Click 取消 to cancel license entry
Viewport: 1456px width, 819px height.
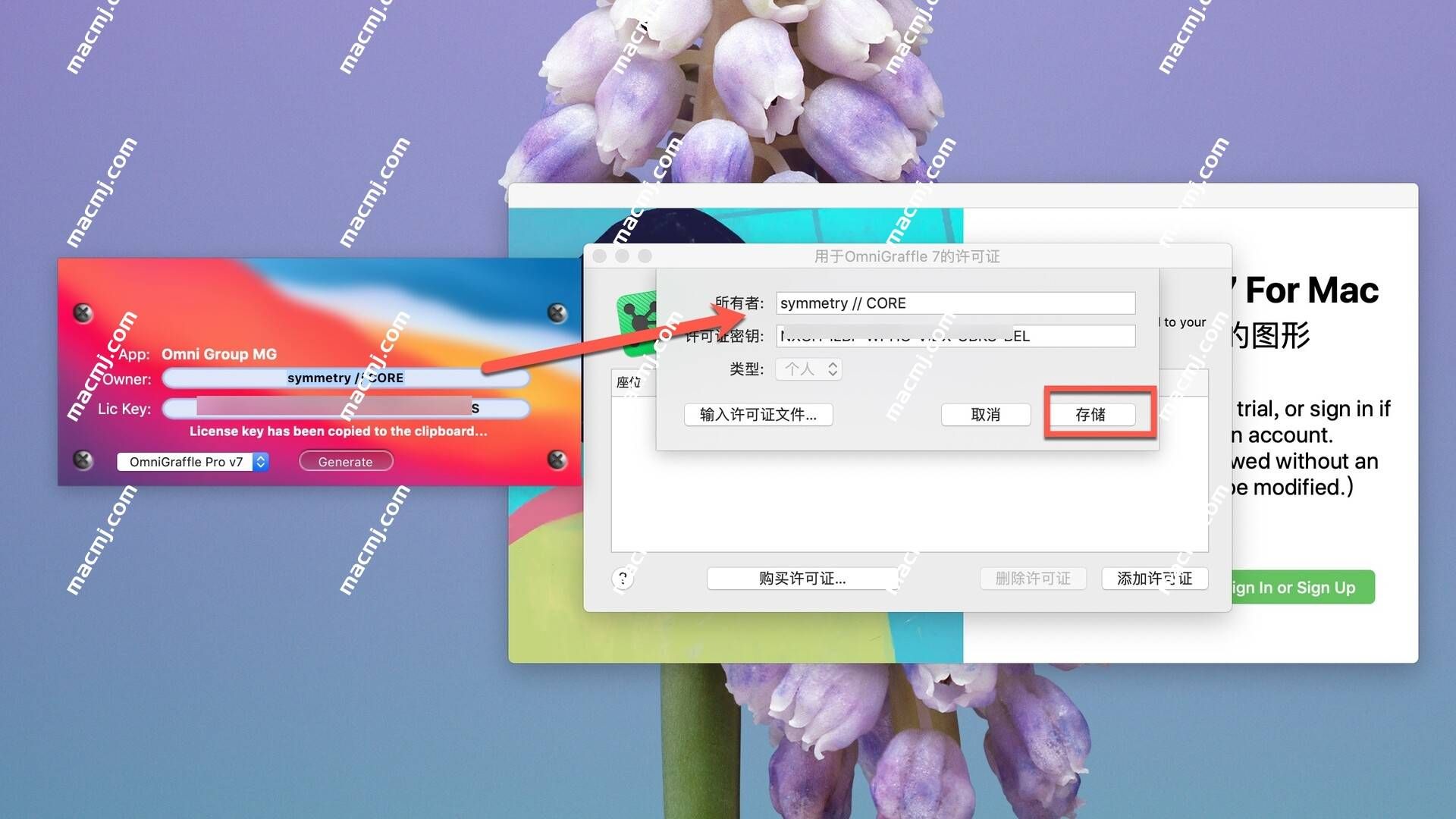pos(987,414)
